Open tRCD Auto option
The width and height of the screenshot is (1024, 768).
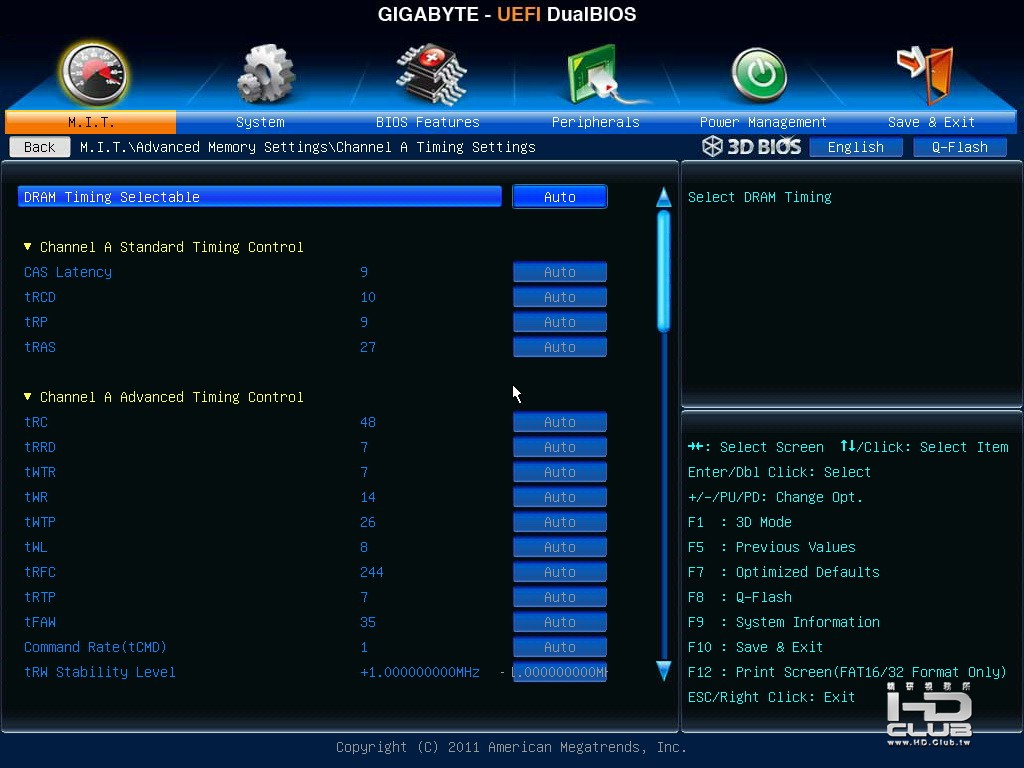[x=560, y=297]
